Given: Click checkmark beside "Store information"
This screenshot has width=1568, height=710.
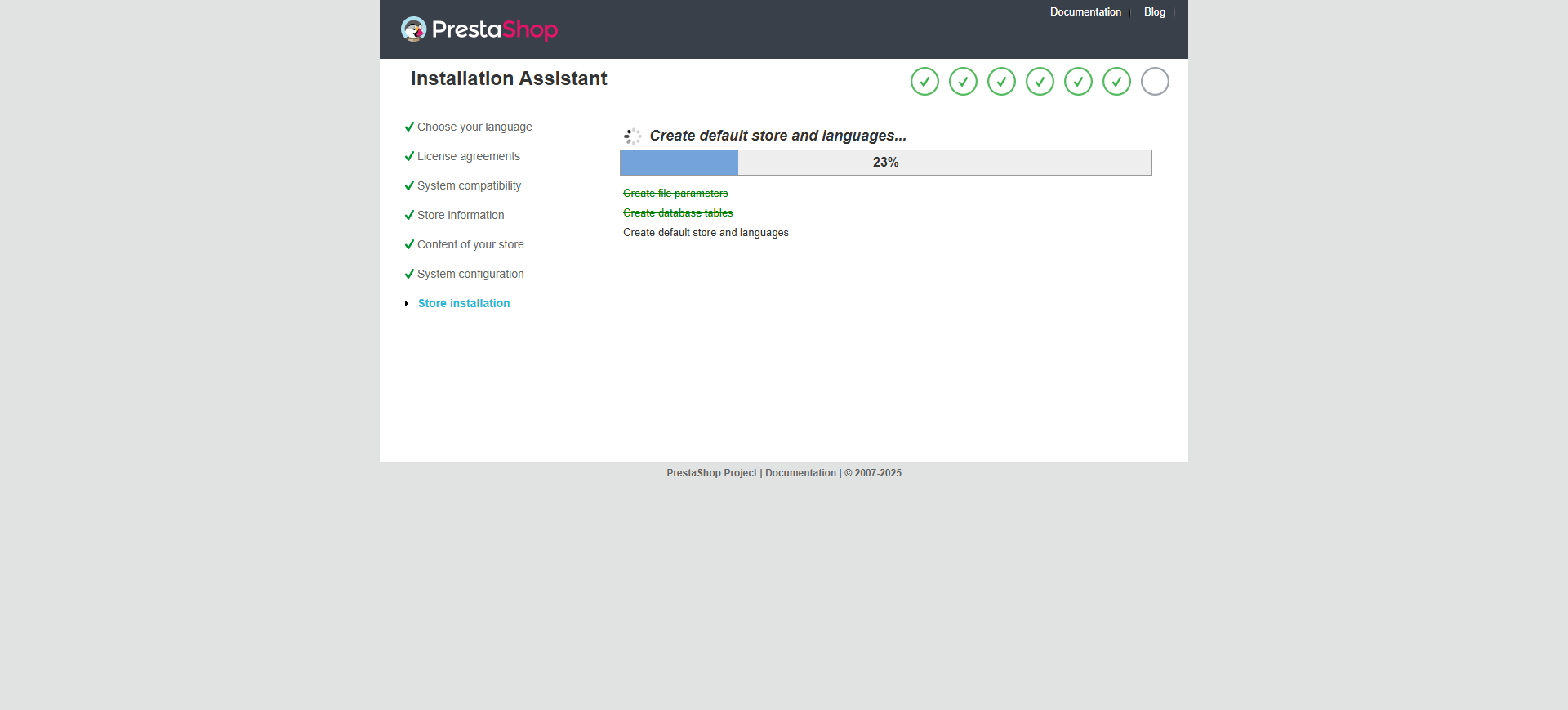Looking at the screenshot, I should click(409, 215).
